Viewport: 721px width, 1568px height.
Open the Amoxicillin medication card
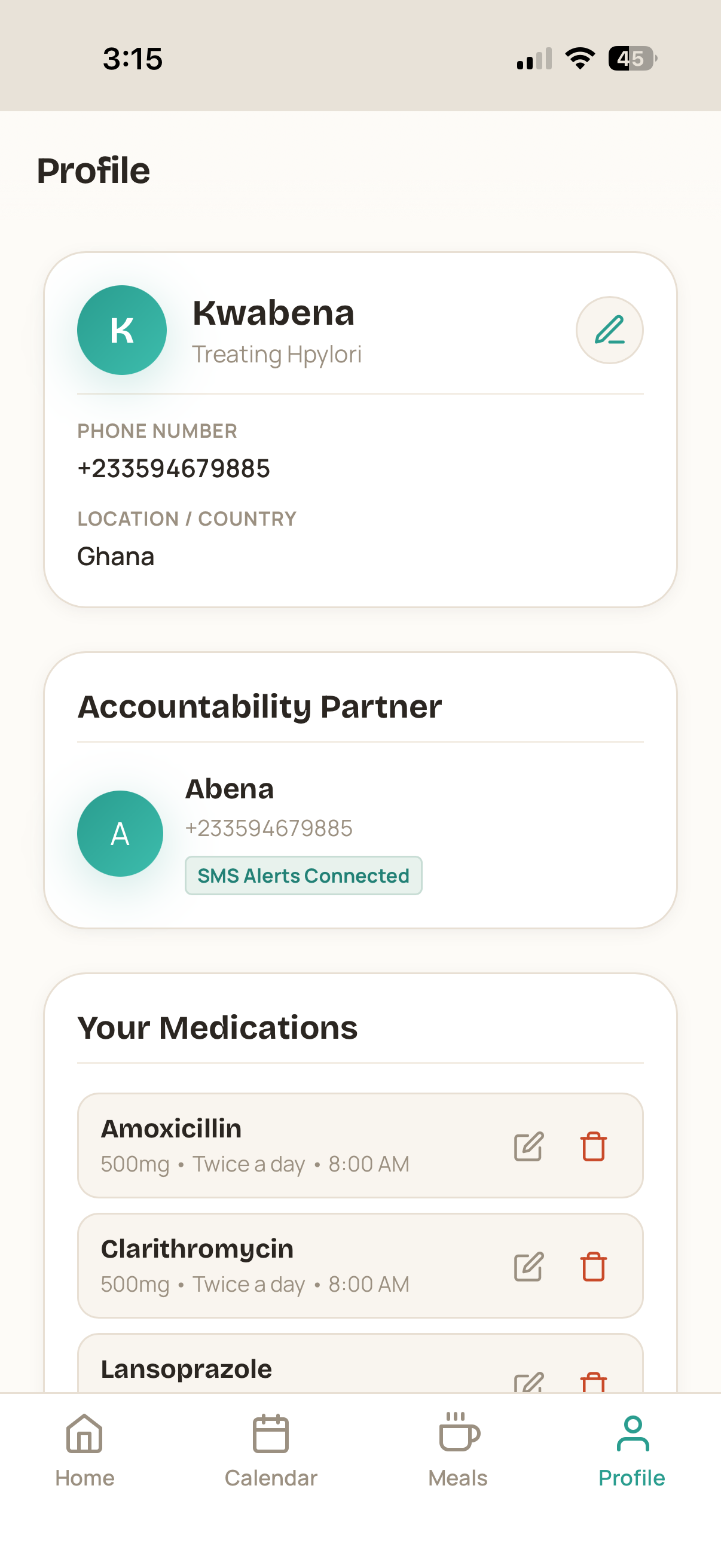pyautogui.click(x=360, y=1146)
